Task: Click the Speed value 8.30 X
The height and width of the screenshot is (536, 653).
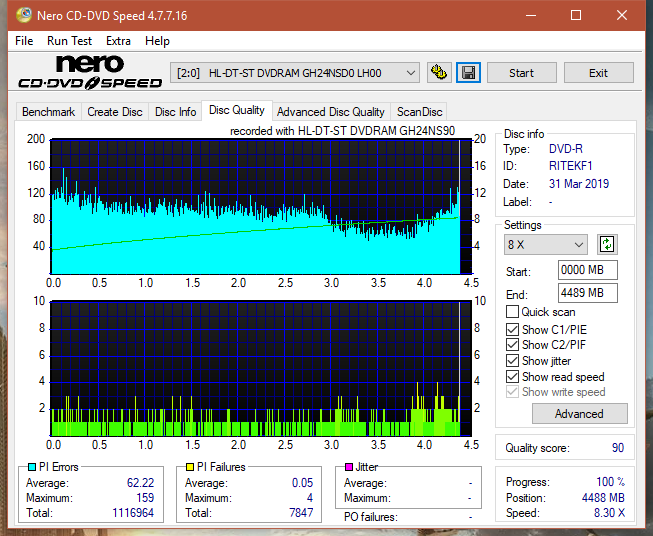Action: point(609,513)
